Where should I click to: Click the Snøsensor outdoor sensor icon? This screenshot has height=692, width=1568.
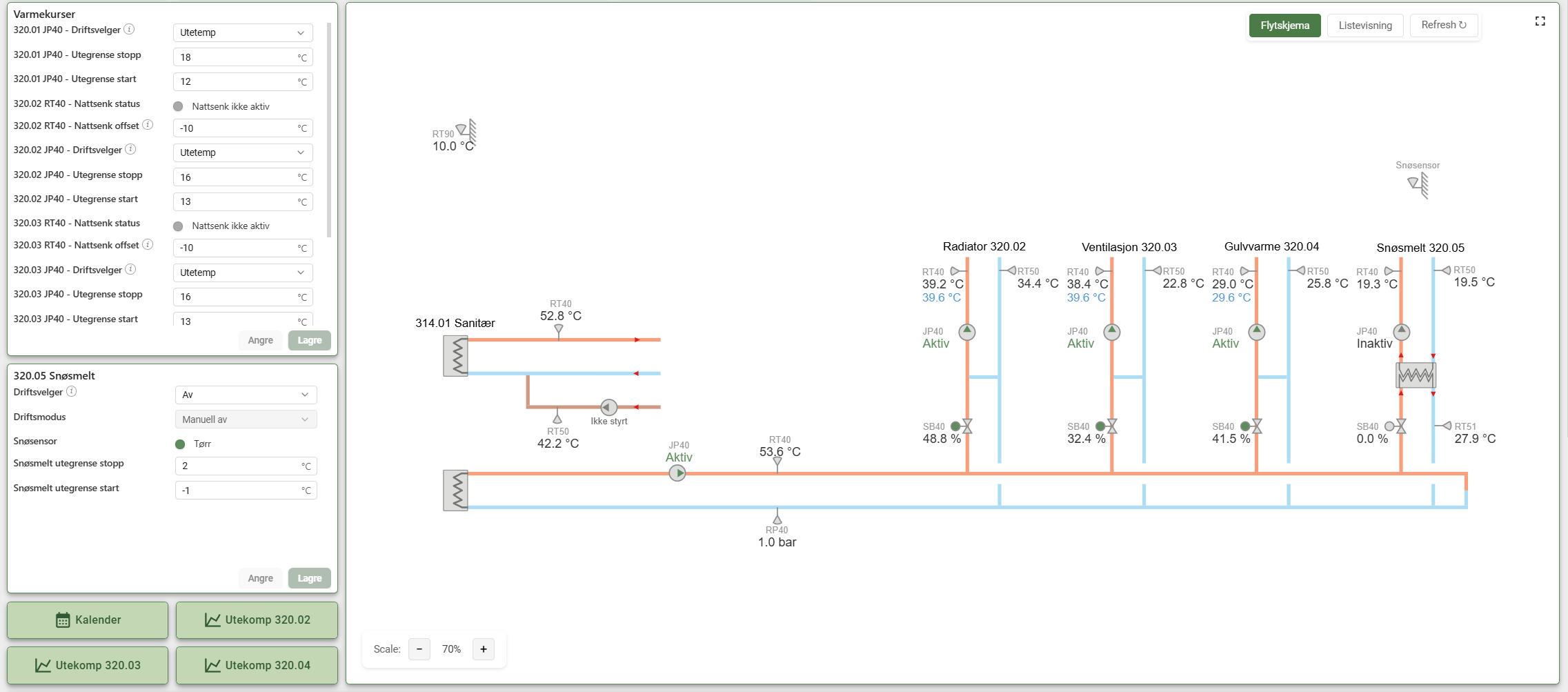tap(1418, 184)
